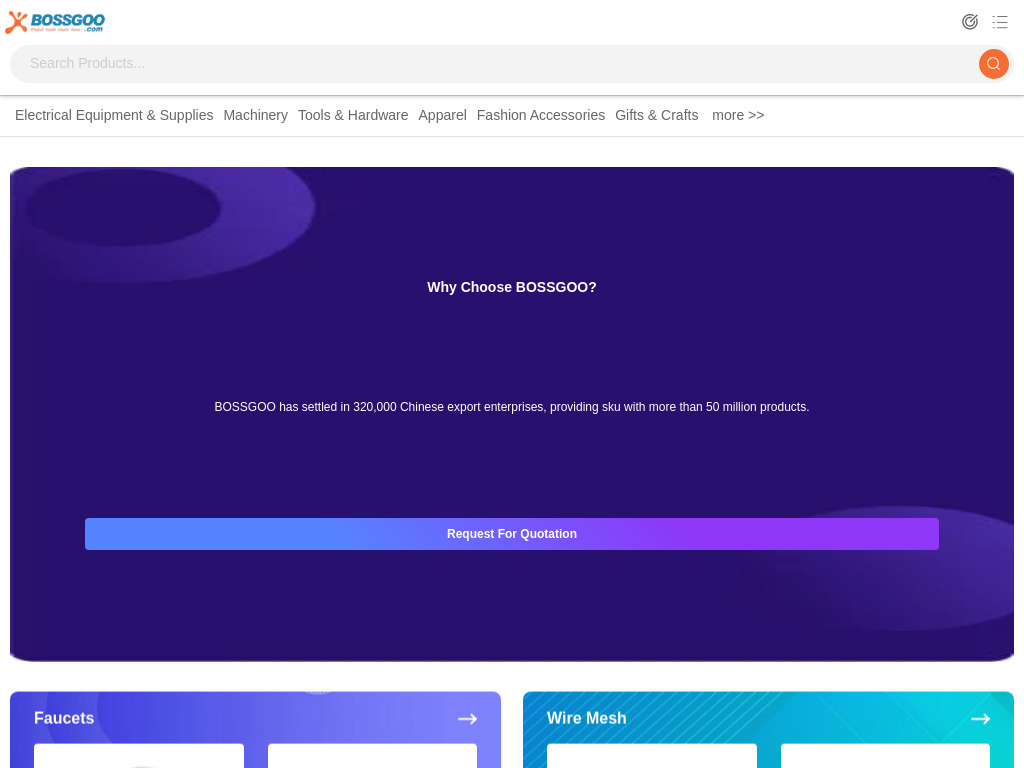Screen dimensions: 1024x768
Task: Open the target inquiry icon in header
Action: pyautogui.click(x=970, y=22)
